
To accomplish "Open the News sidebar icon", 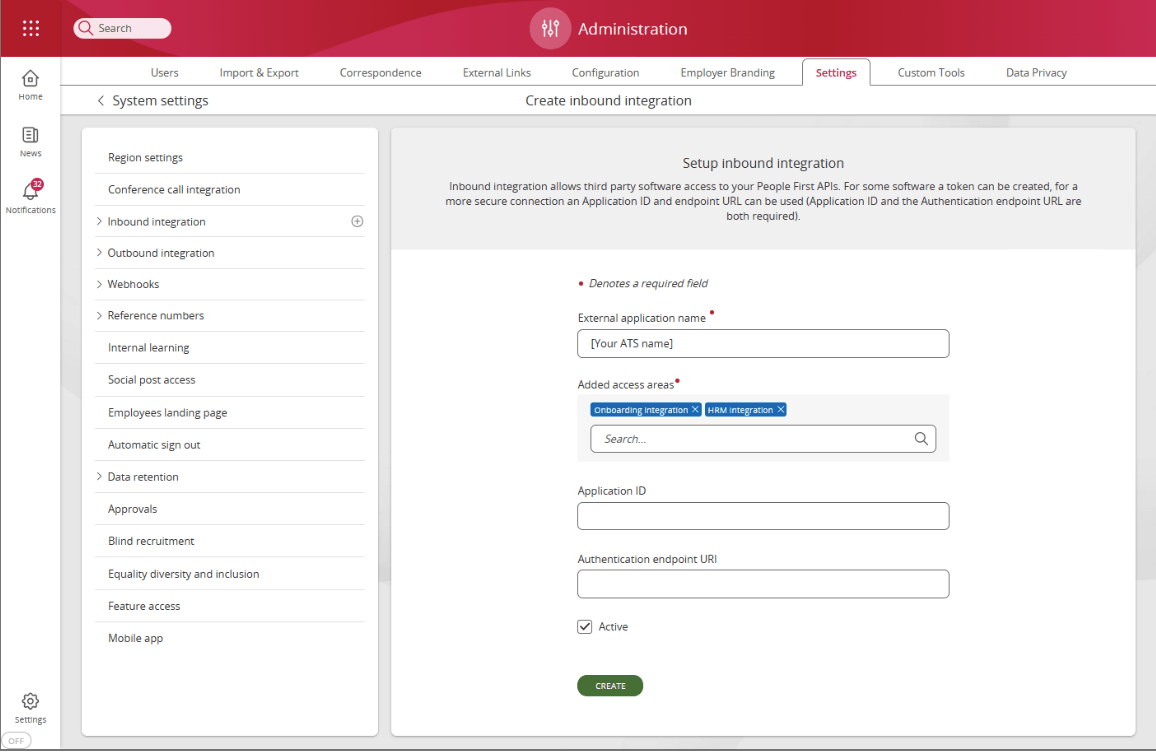I will coord(31,141).
